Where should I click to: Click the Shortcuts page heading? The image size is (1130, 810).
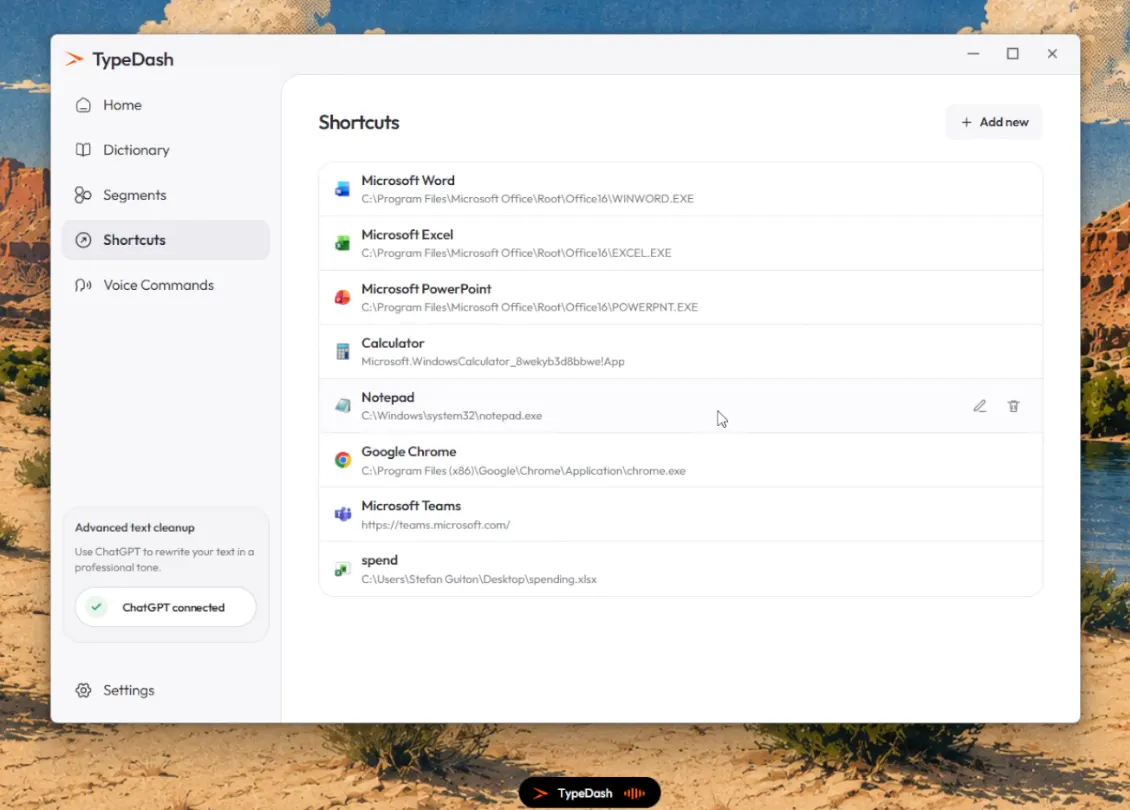[359, 123]
